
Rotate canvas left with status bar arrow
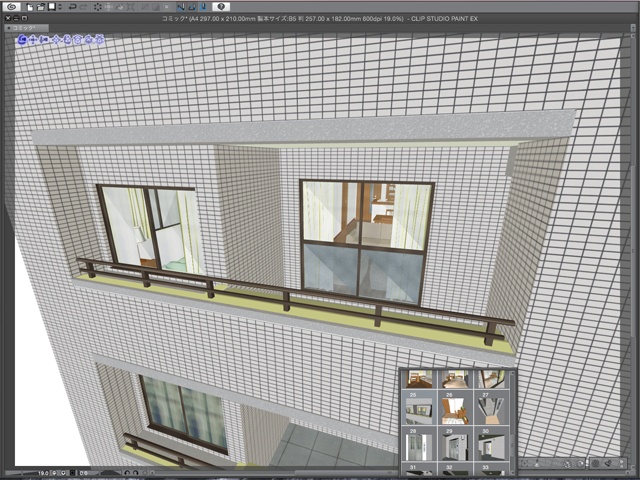click(127, 473)
